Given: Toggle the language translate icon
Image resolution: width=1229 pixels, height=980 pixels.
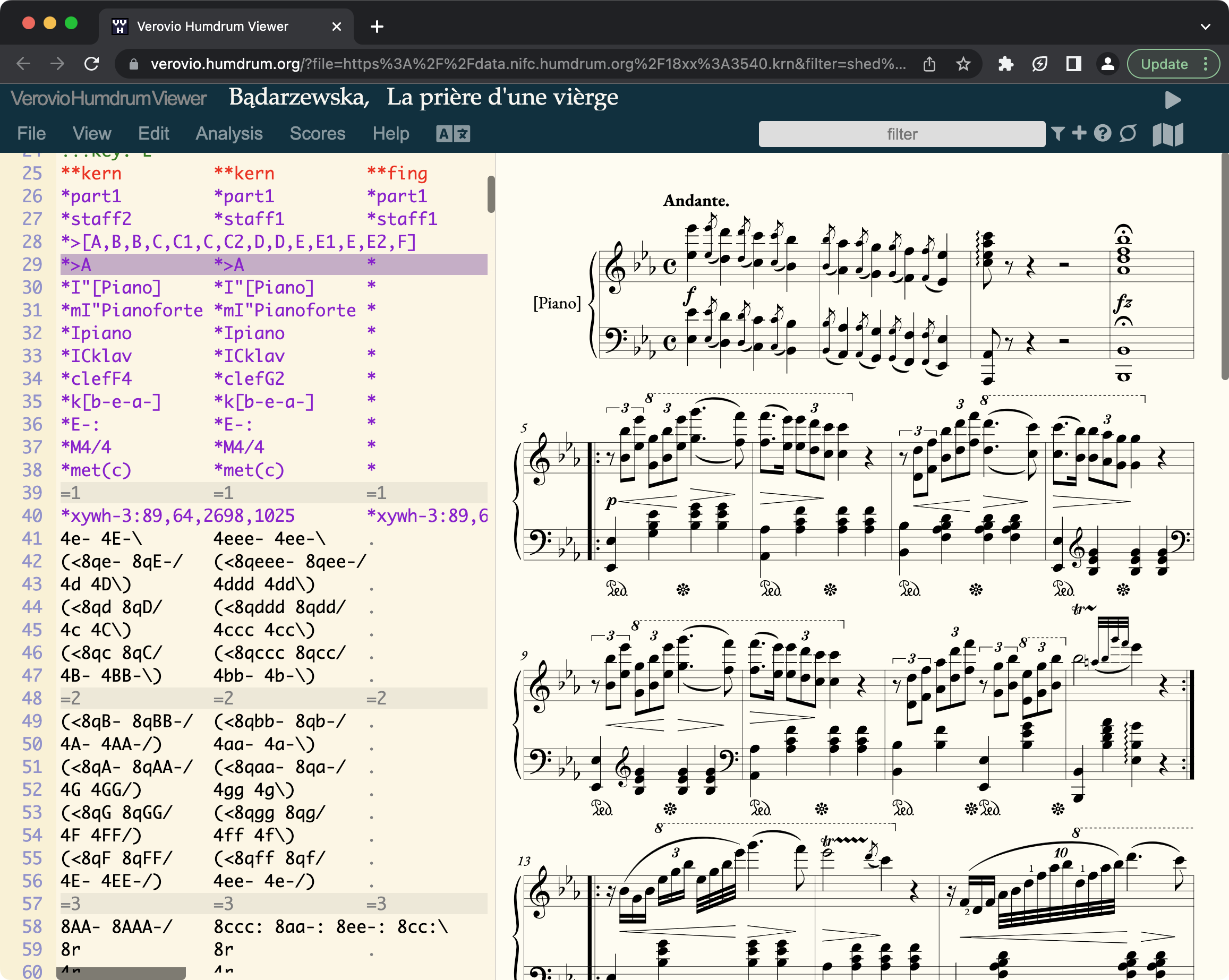Looking at the screenshot, I should click(453, 134).
